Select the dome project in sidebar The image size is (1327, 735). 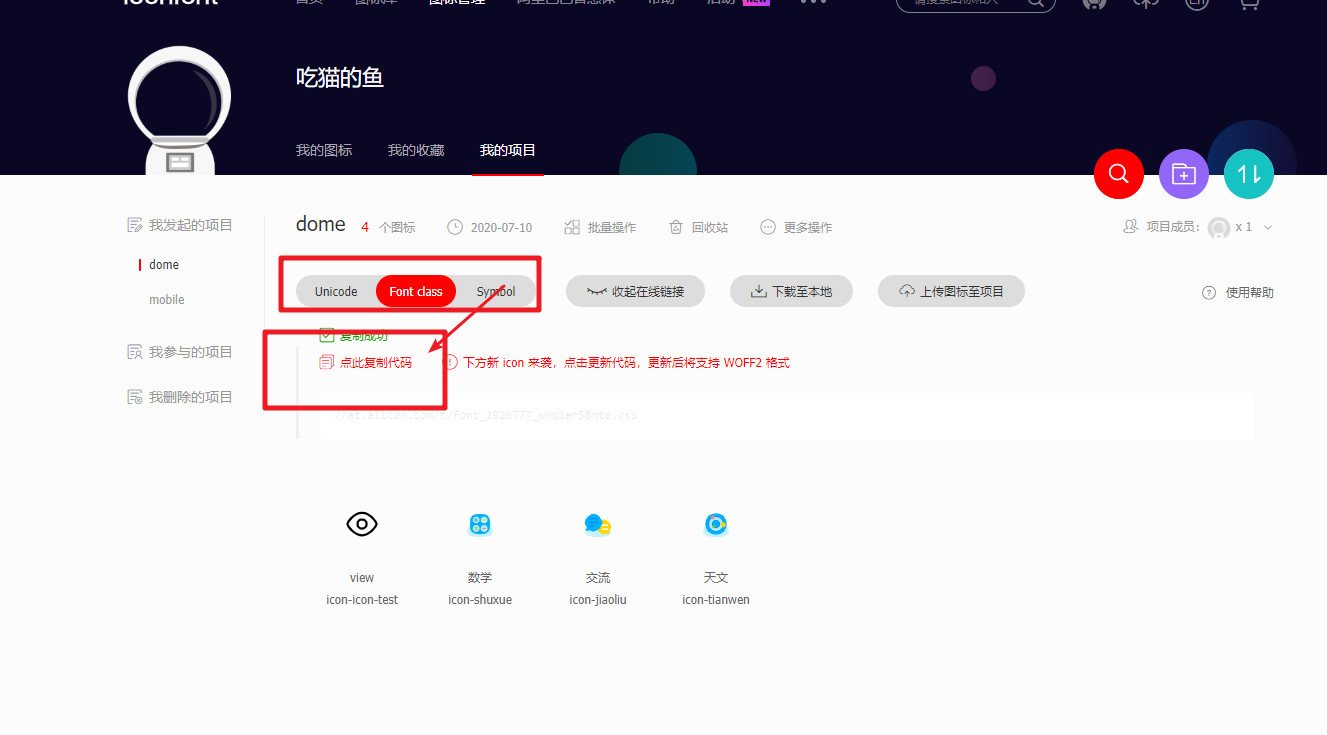pyautogui.click(x=164, y=265)
